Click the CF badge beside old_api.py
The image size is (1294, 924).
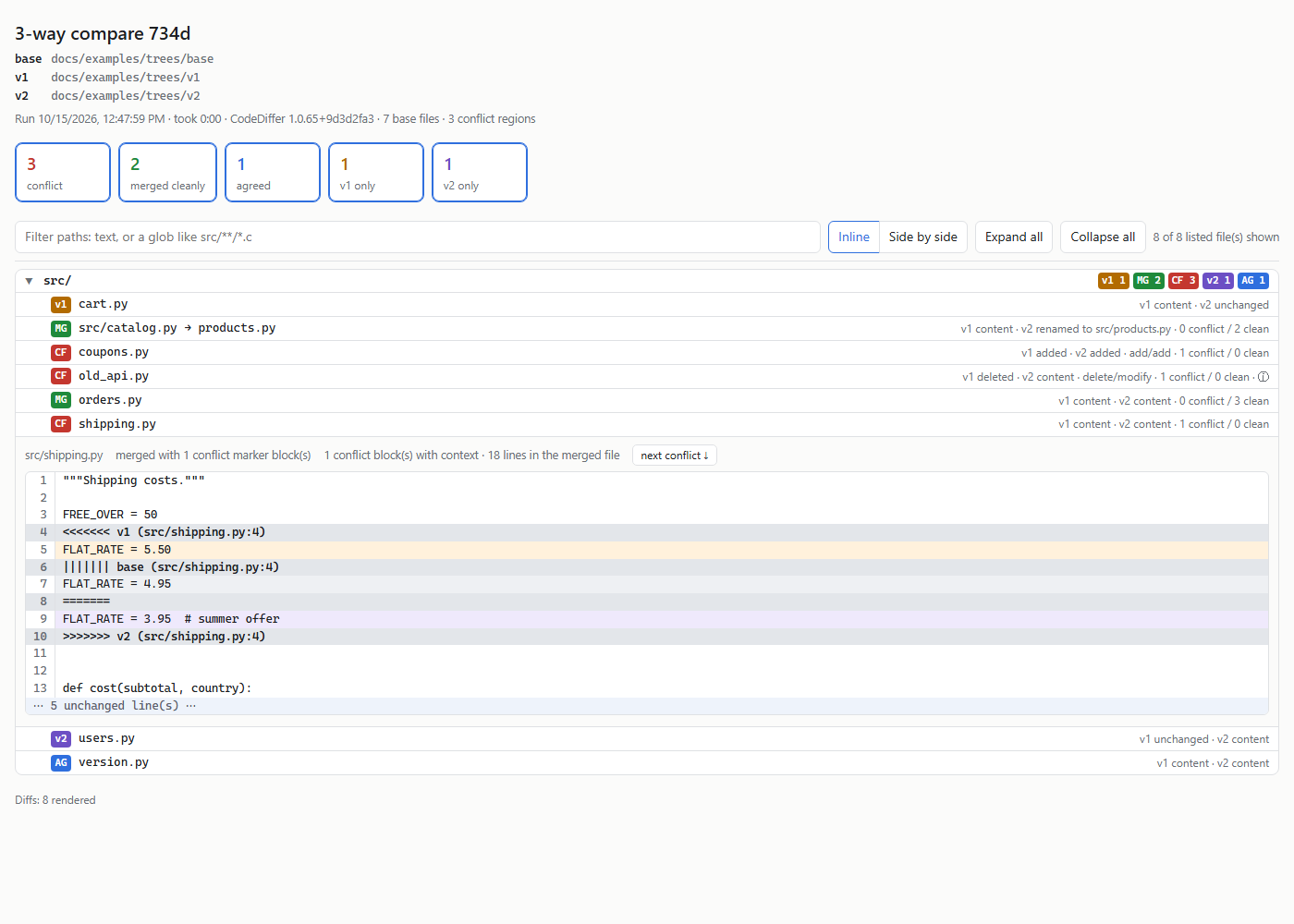point(61,376)
